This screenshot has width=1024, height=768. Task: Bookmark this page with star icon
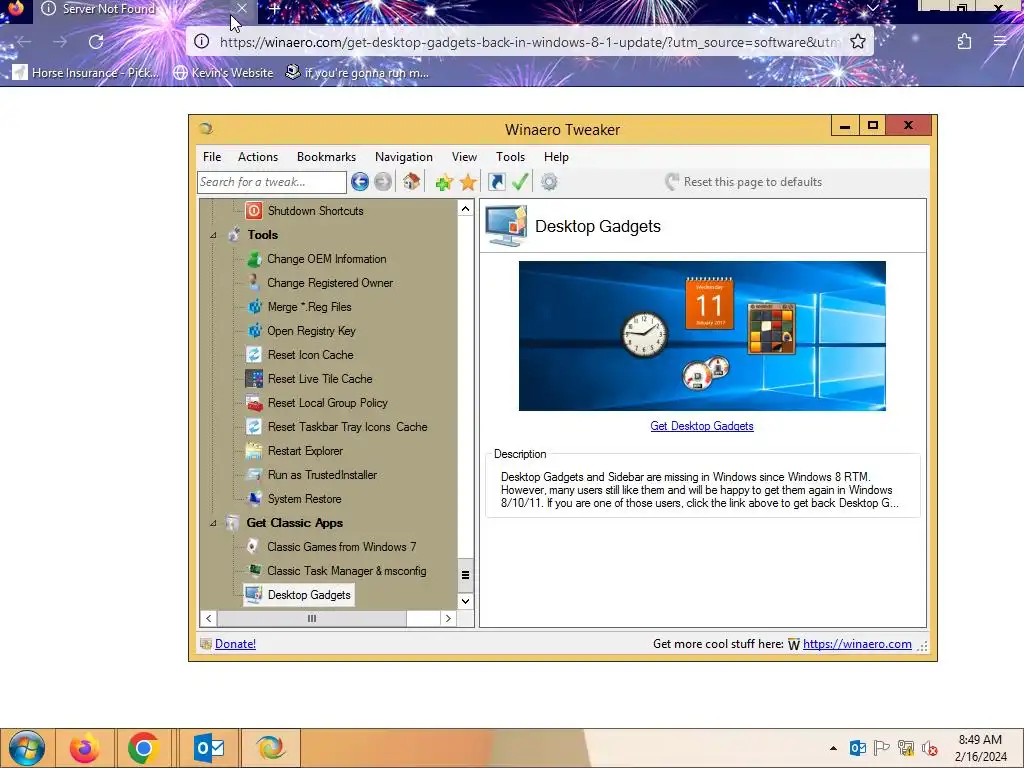[858, 42]
